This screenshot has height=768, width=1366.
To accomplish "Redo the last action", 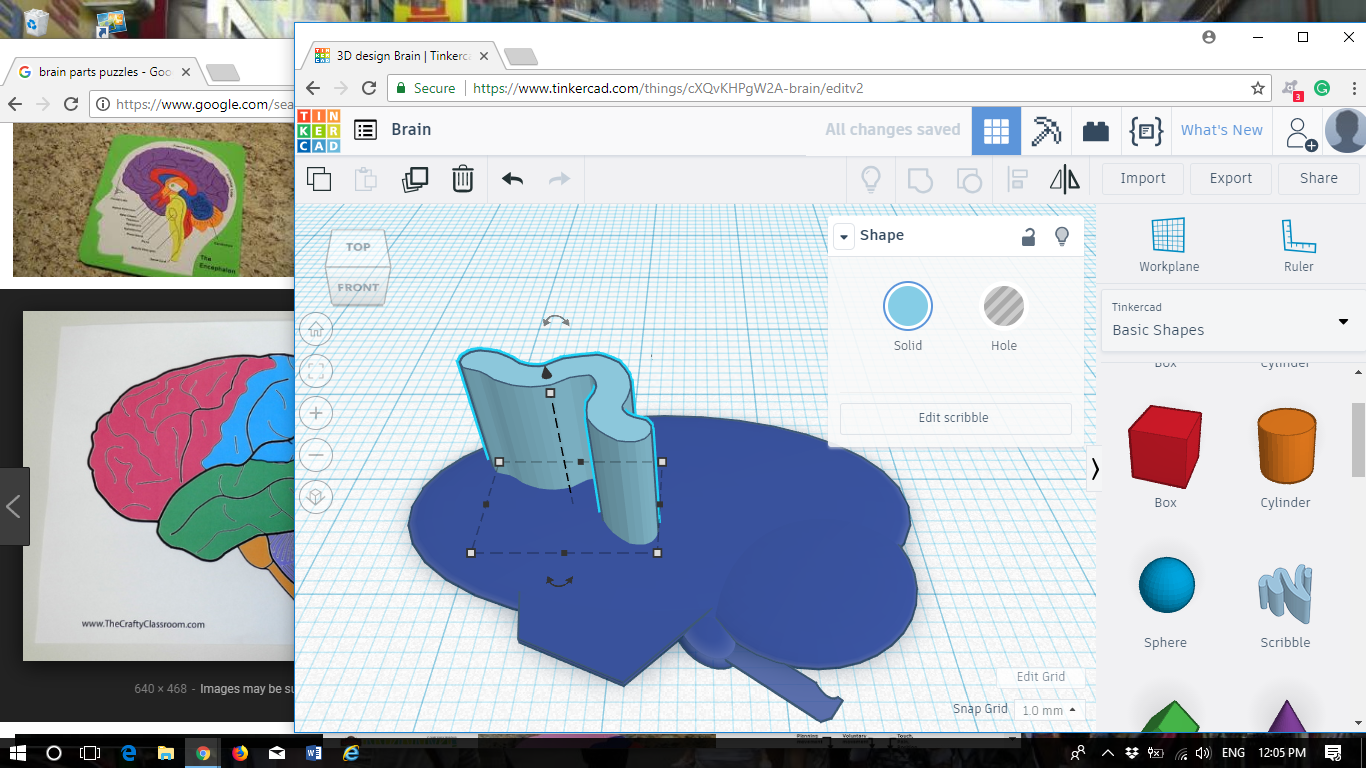I will click(559, 179).
